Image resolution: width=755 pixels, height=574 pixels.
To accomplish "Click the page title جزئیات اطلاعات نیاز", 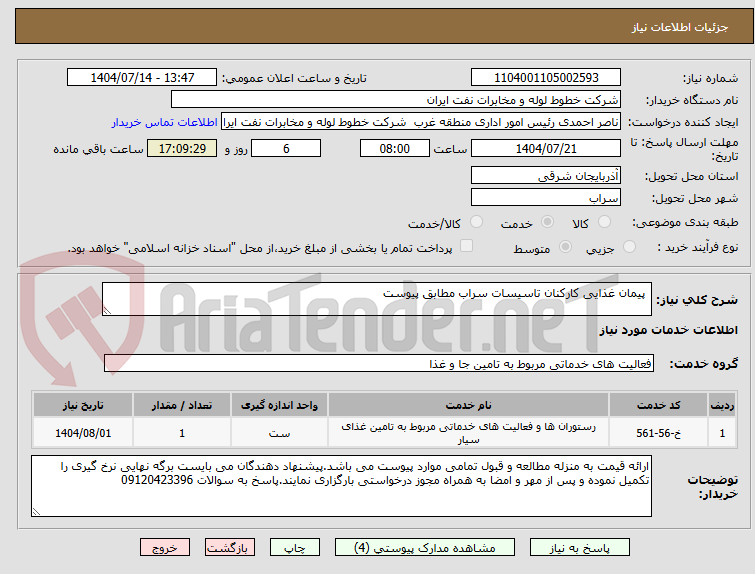I will pos(680,27).
